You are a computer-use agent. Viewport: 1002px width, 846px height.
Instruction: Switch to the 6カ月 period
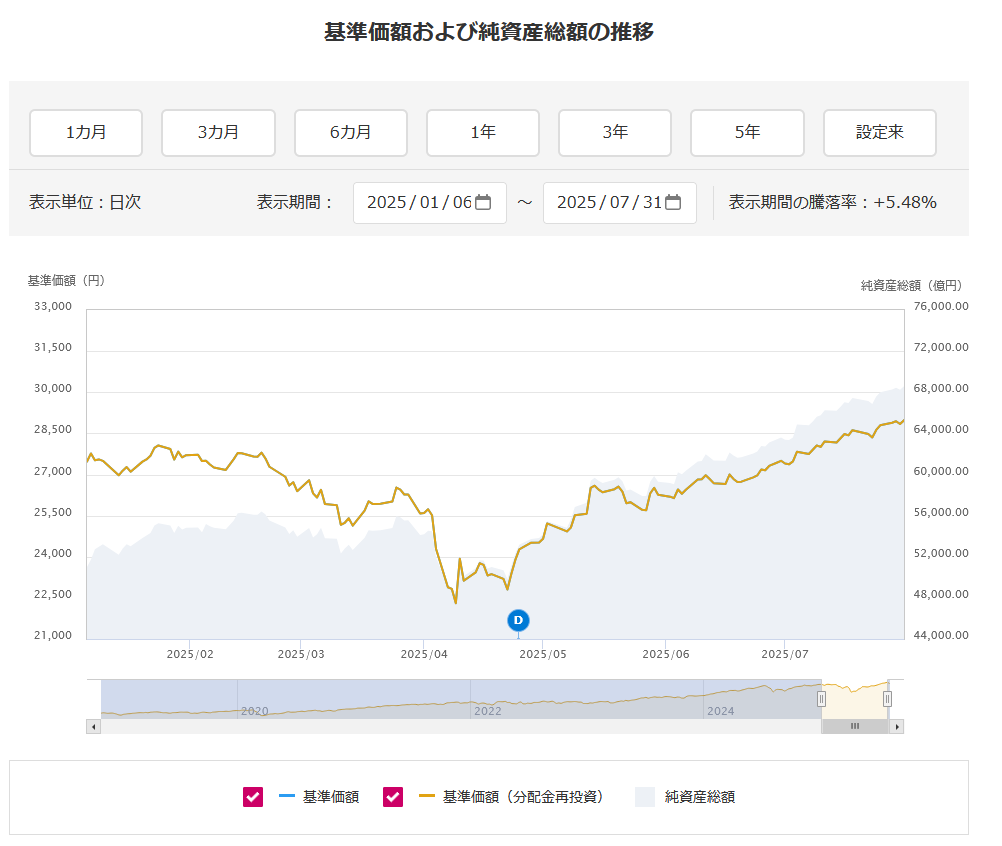[350, 133]
